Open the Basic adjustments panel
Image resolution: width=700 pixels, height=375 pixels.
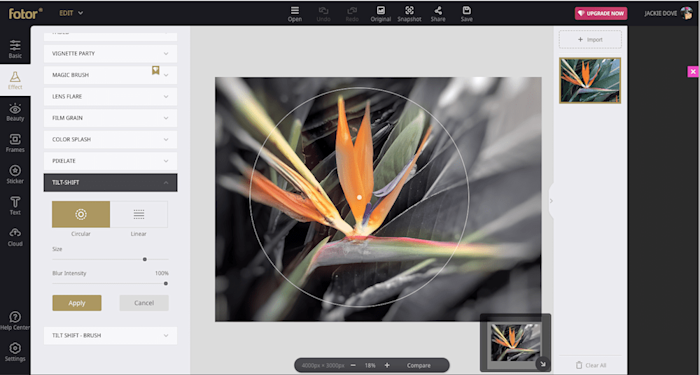(15, 49)
